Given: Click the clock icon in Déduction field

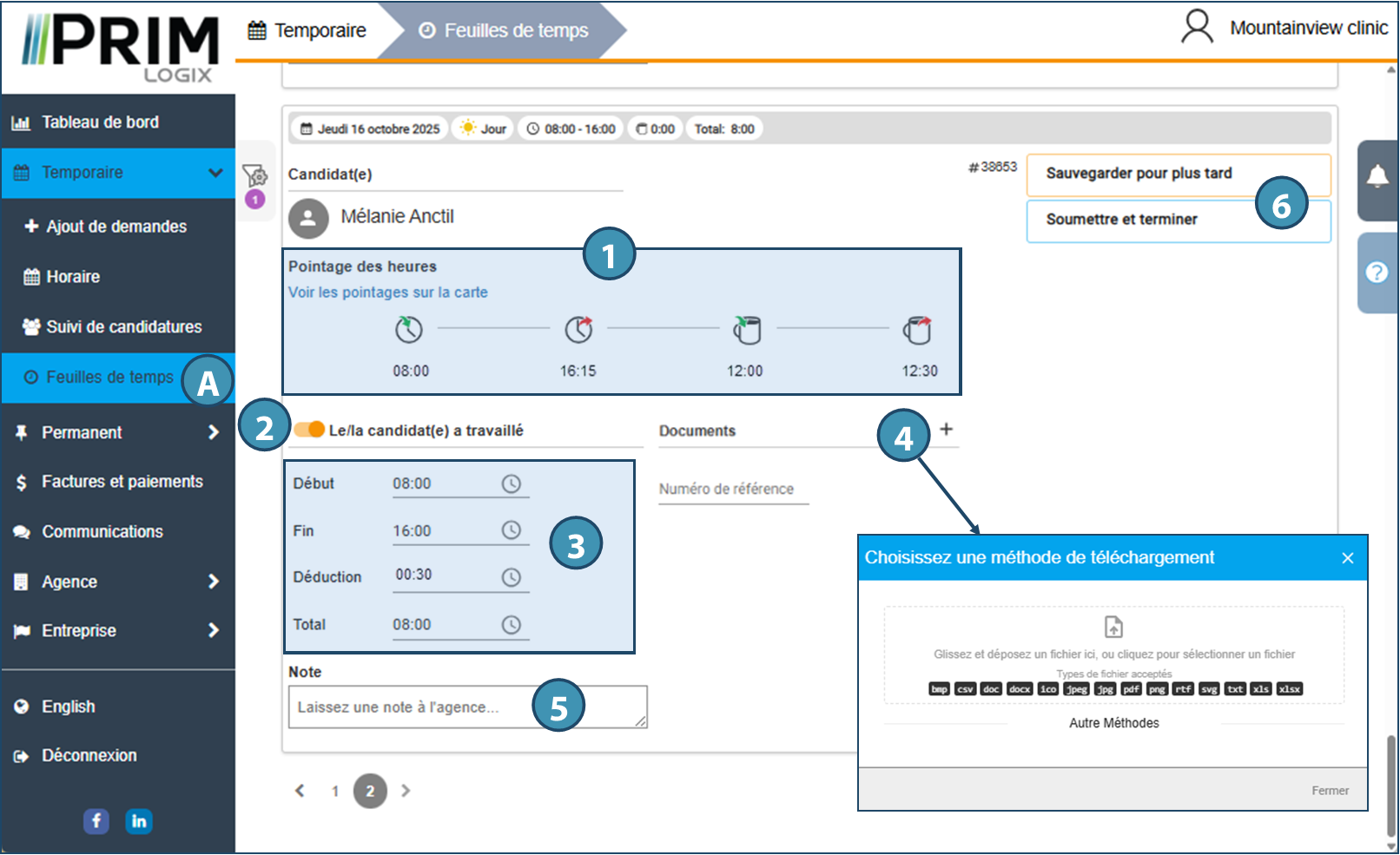Looking at the screenshot, I should click(512, 577).
